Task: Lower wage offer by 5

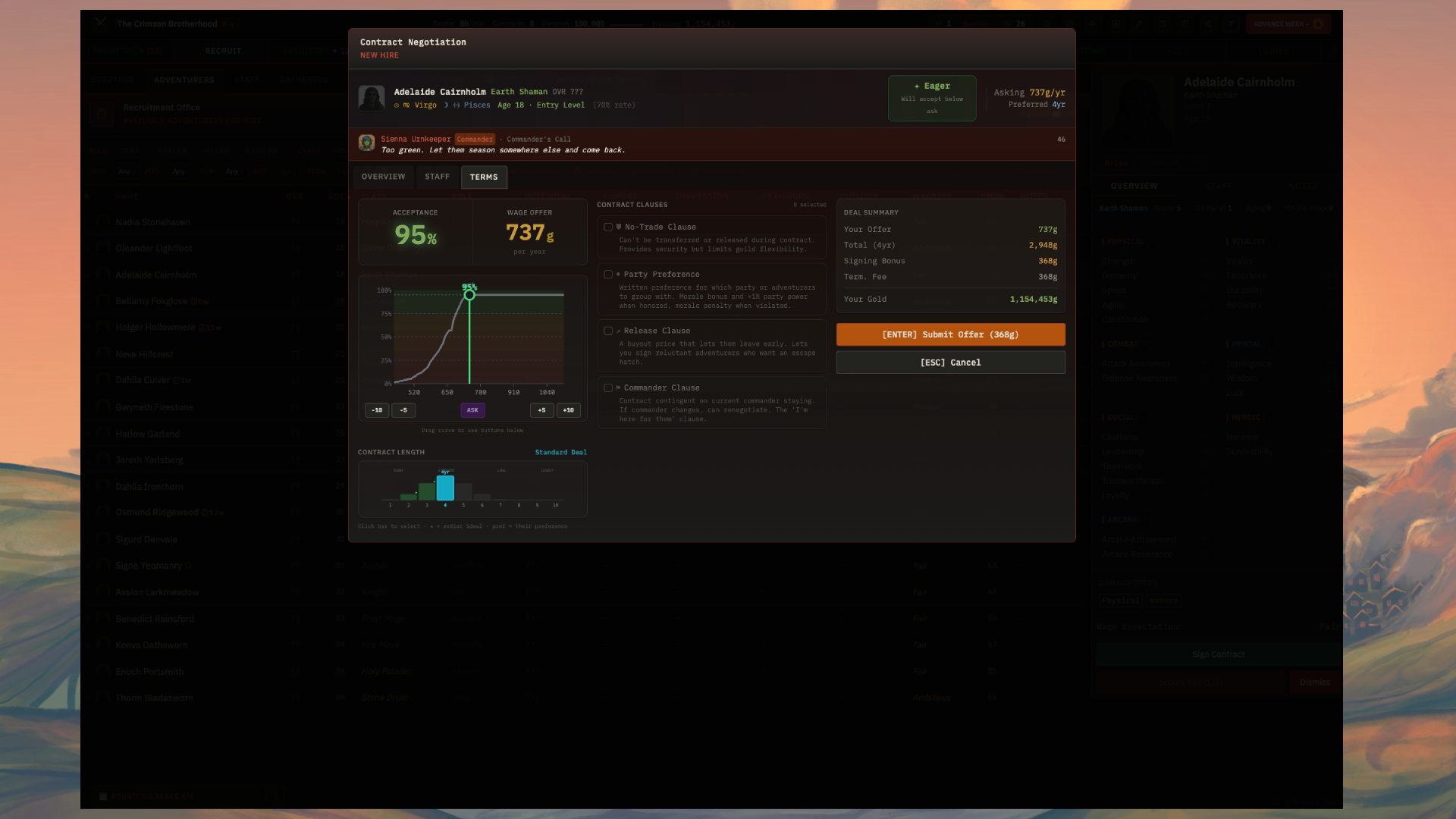Action: coord(403,410)
